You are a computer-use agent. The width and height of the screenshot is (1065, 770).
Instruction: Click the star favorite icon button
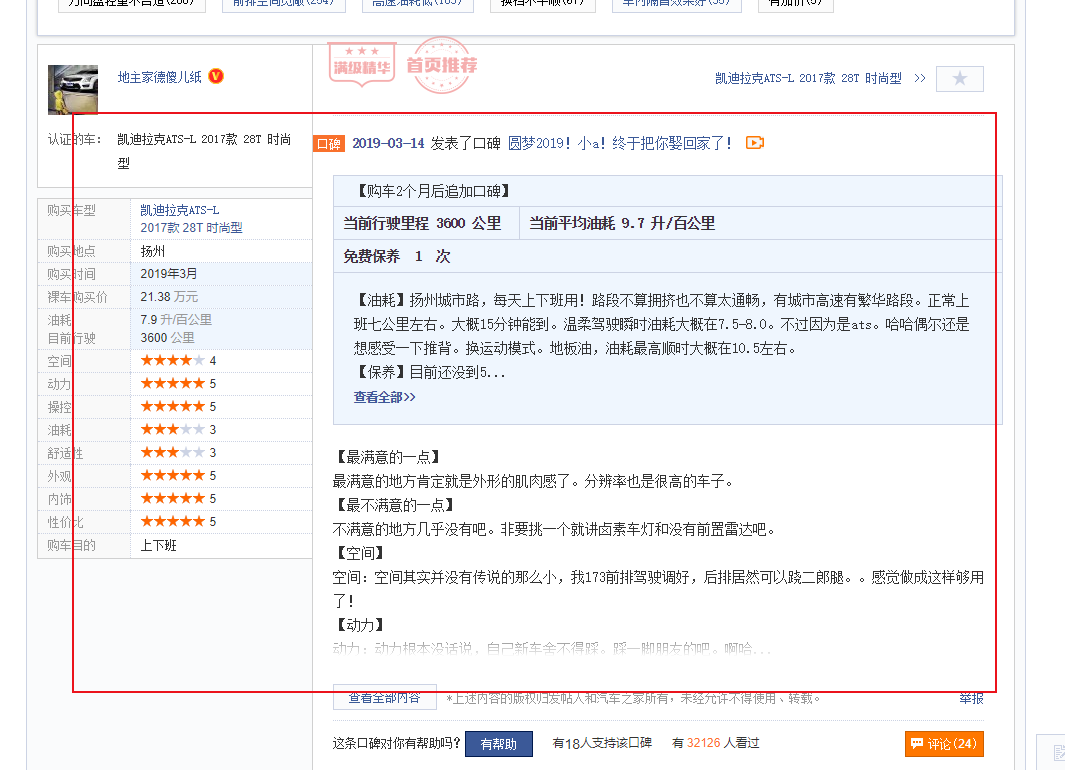coord(959,78)
